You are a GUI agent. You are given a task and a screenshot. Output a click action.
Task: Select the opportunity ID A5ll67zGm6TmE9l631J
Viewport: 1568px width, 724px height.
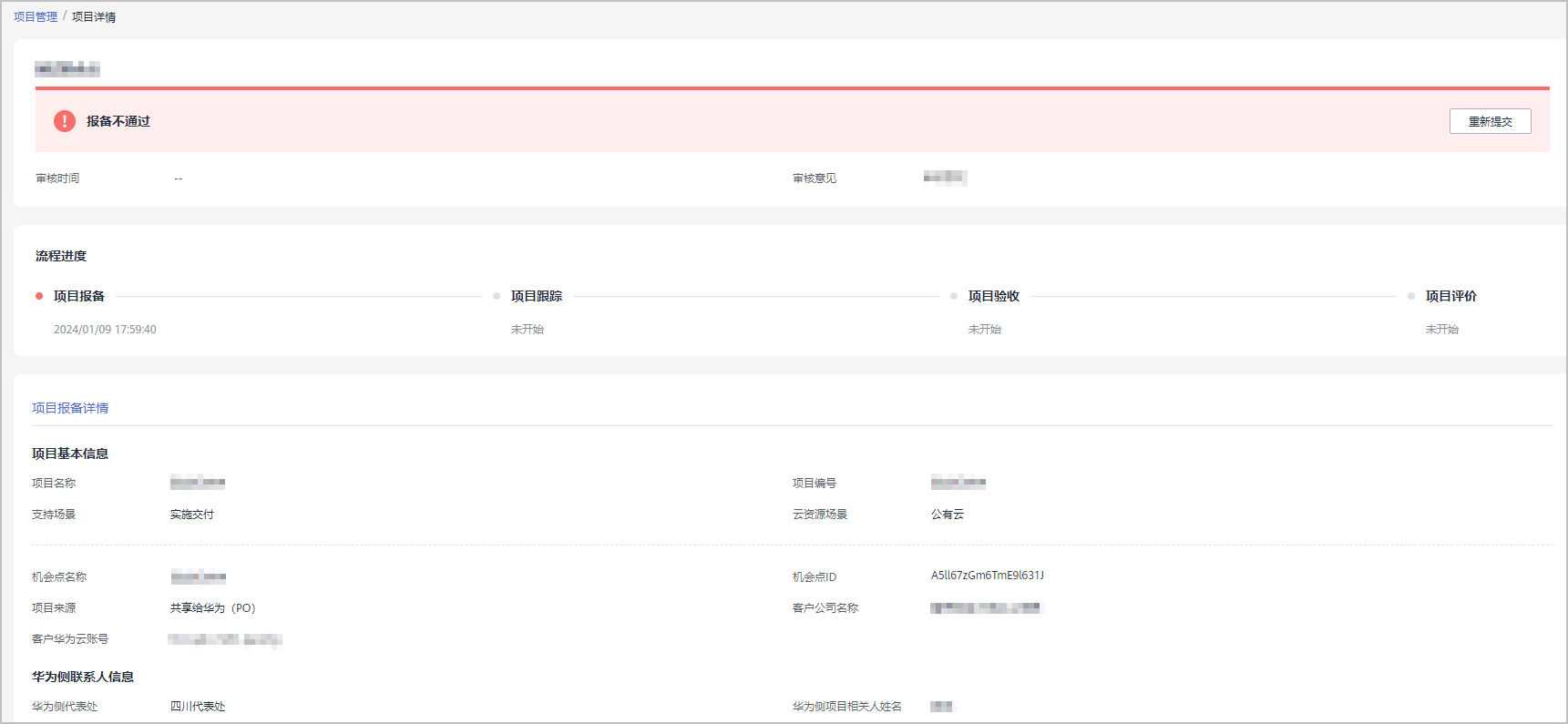tap(988, 576)
